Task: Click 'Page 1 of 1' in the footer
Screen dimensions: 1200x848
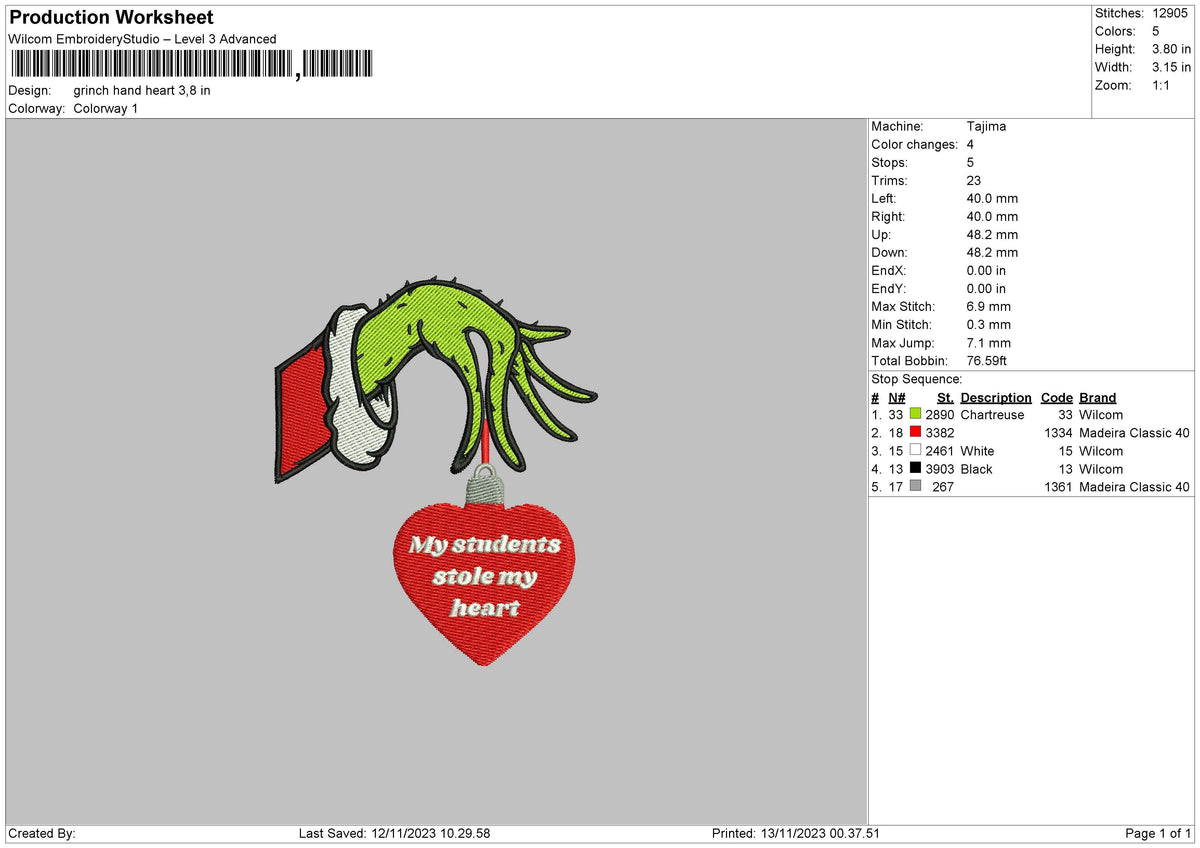Action: click(x=1158, y=834)
